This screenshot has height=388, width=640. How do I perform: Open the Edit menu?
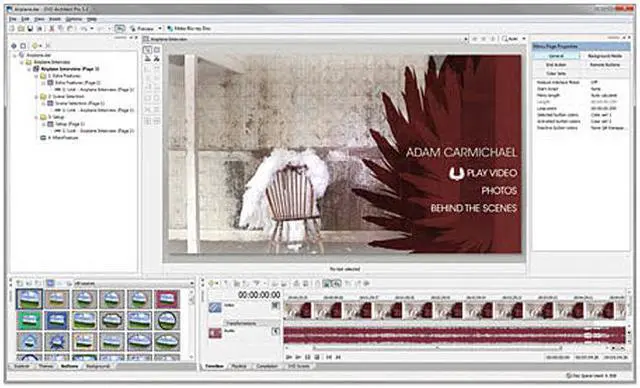point(25,19)
